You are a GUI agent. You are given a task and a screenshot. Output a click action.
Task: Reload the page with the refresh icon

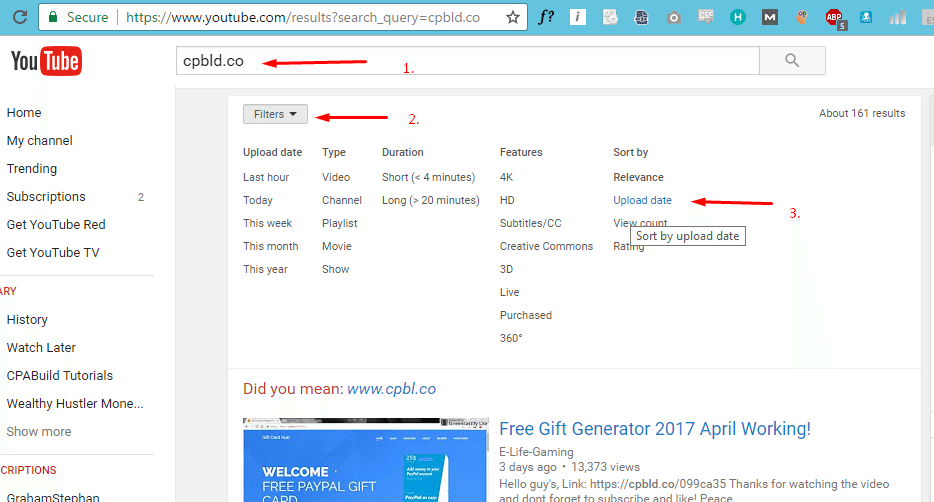20,17
